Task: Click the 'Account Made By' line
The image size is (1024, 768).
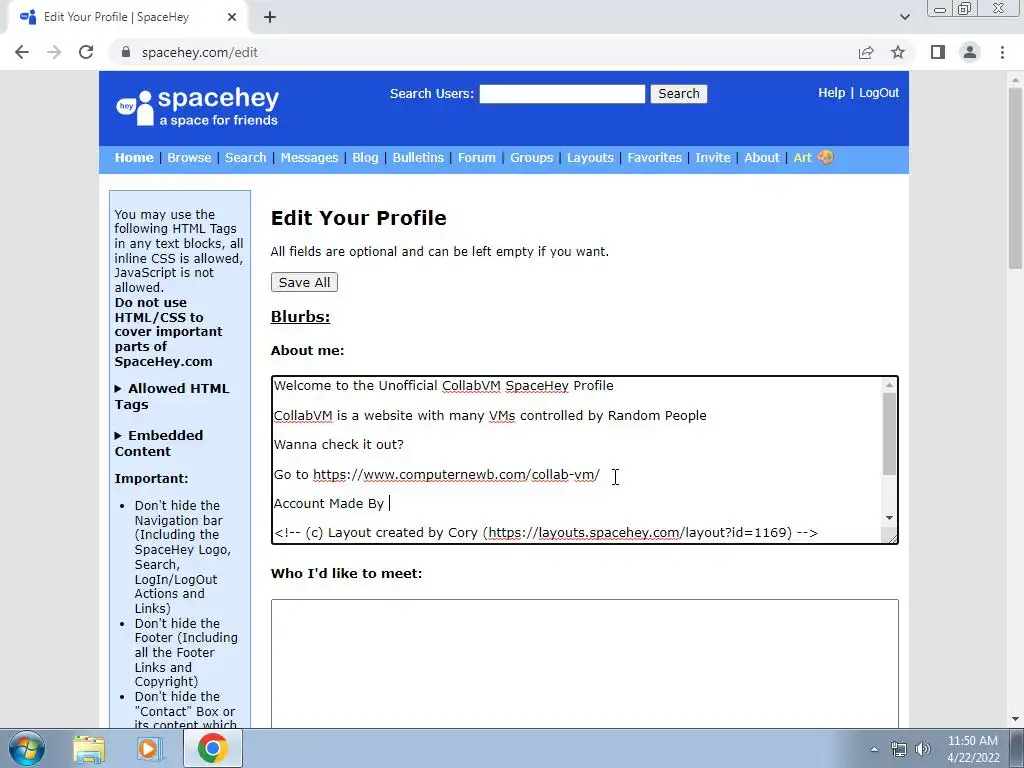Action: pyautogui.click(x=328, y=504)
